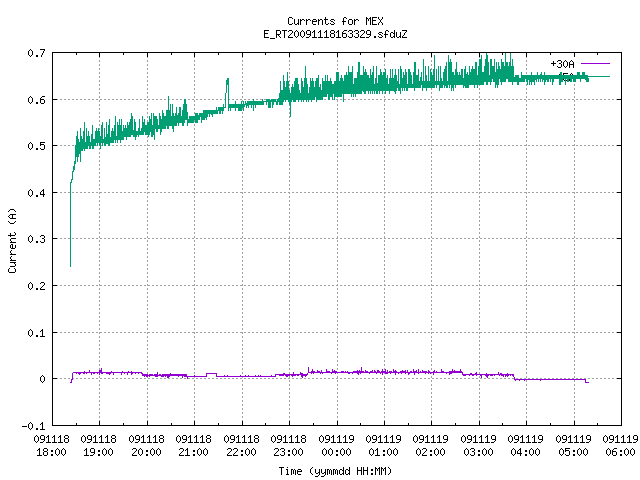Select the 091119 06:00 time tick label

[x=621, y=446]
